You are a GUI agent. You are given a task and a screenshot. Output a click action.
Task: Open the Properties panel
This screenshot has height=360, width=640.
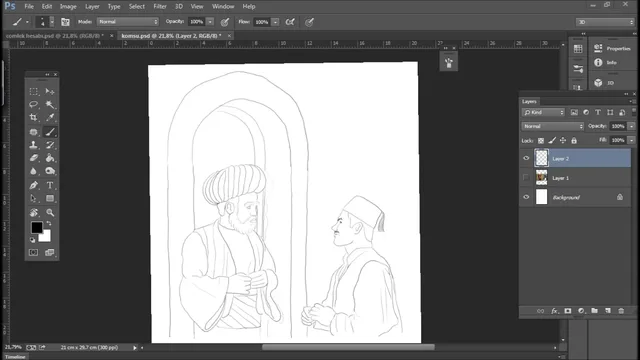pos(613,49)
